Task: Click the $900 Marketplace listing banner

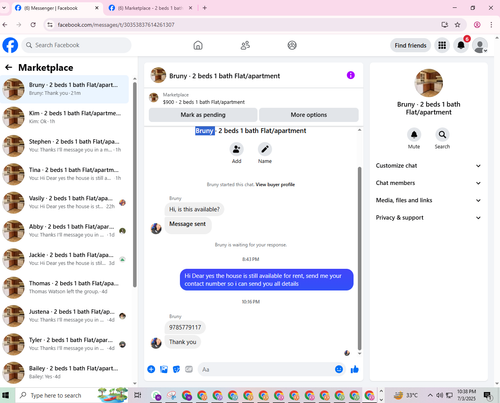Action: point(253,98)
